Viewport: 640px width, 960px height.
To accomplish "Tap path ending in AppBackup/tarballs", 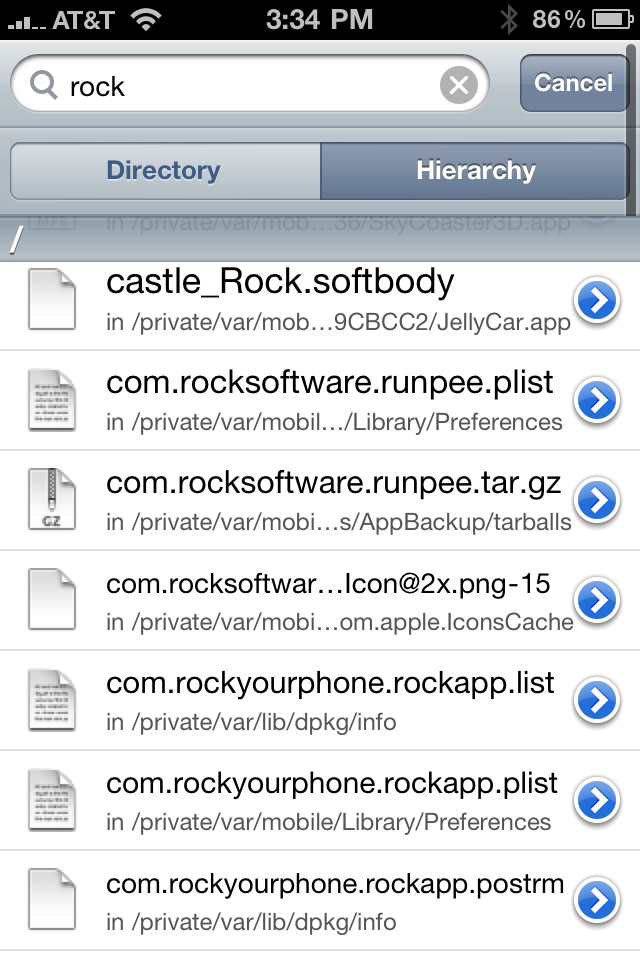I will click(339, 522).
